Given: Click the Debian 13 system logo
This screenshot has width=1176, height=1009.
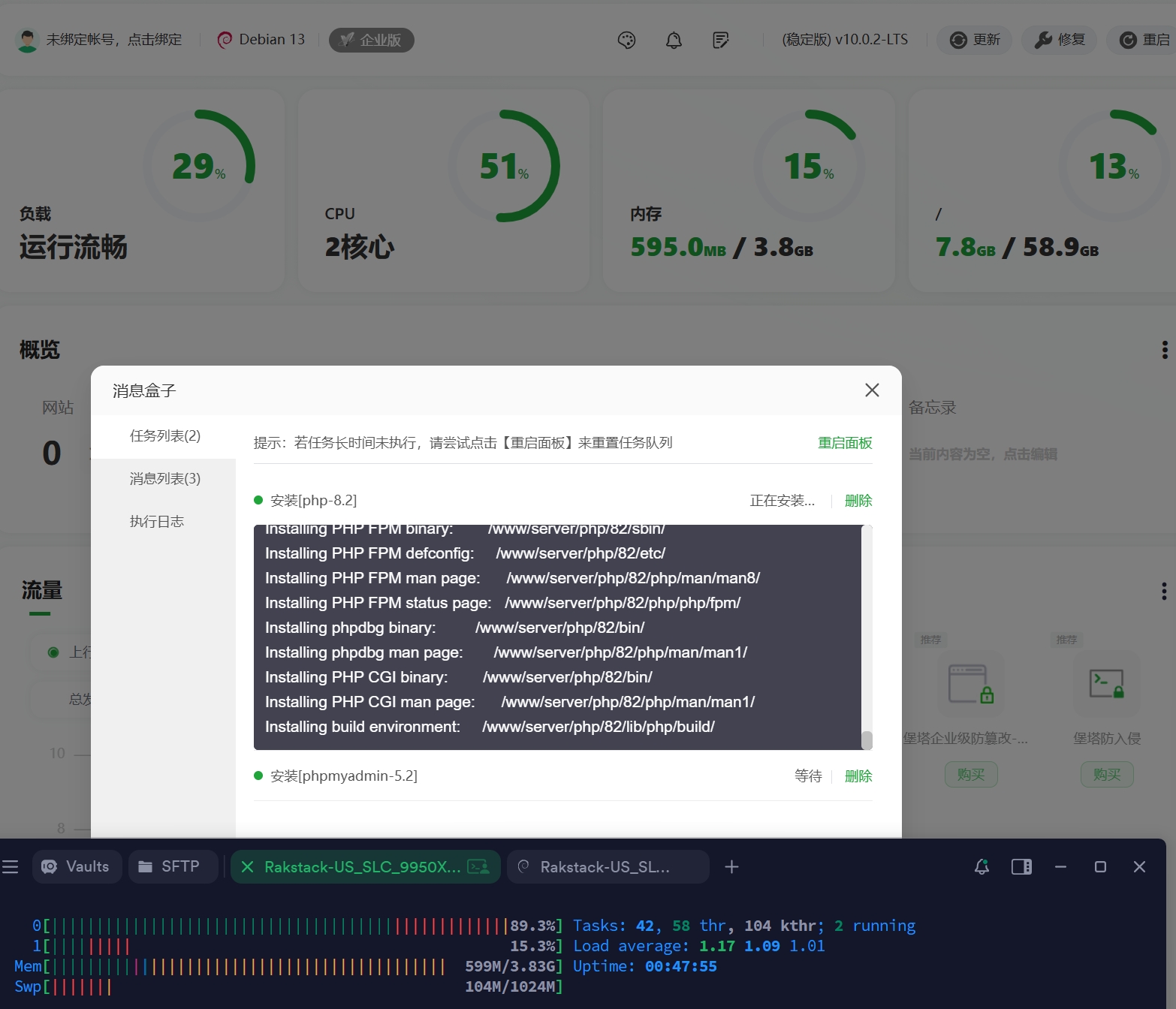Looking at the screenshot, I should [x=225, y=41].
